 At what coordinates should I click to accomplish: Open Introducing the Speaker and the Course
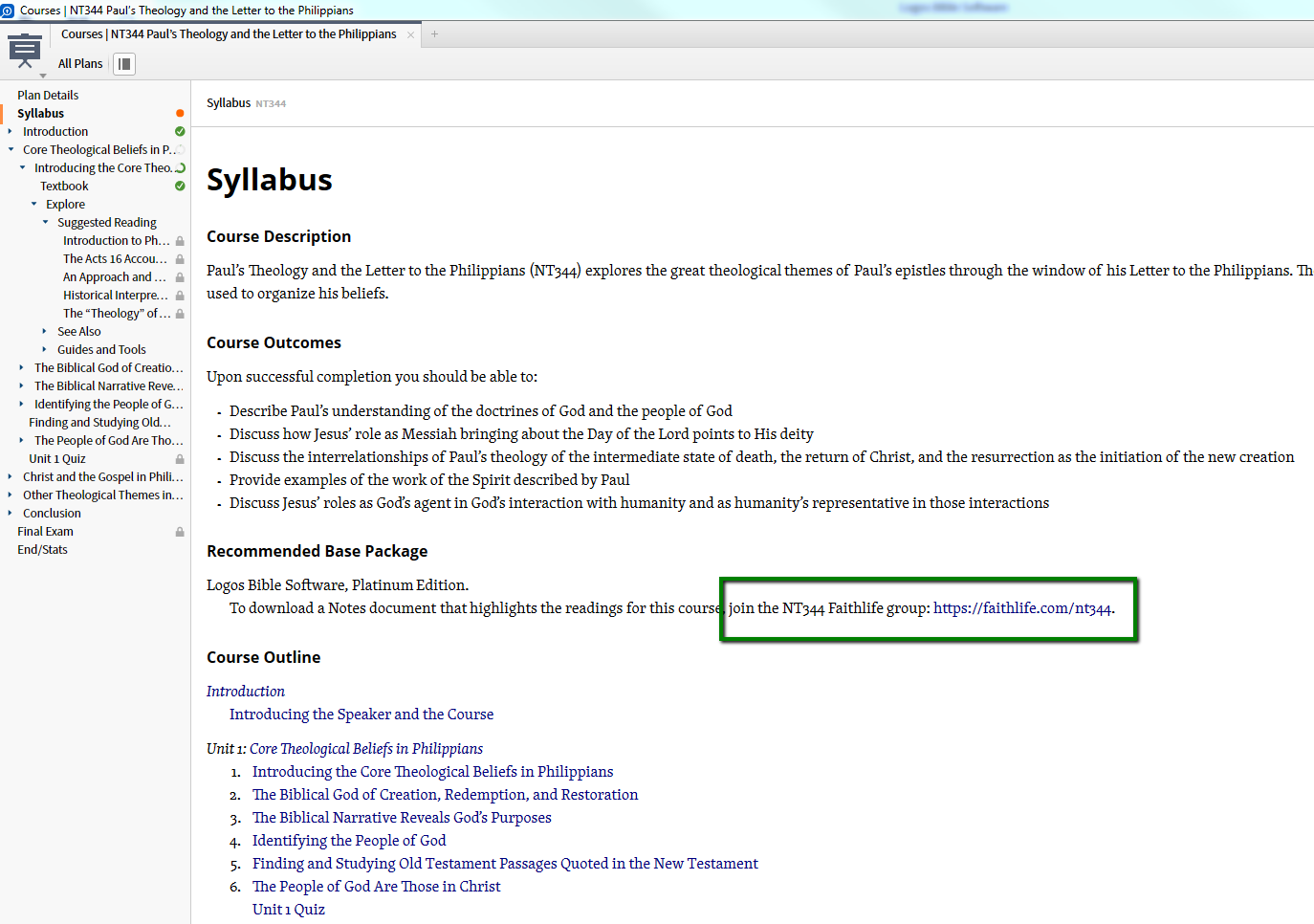click(361, 715)
